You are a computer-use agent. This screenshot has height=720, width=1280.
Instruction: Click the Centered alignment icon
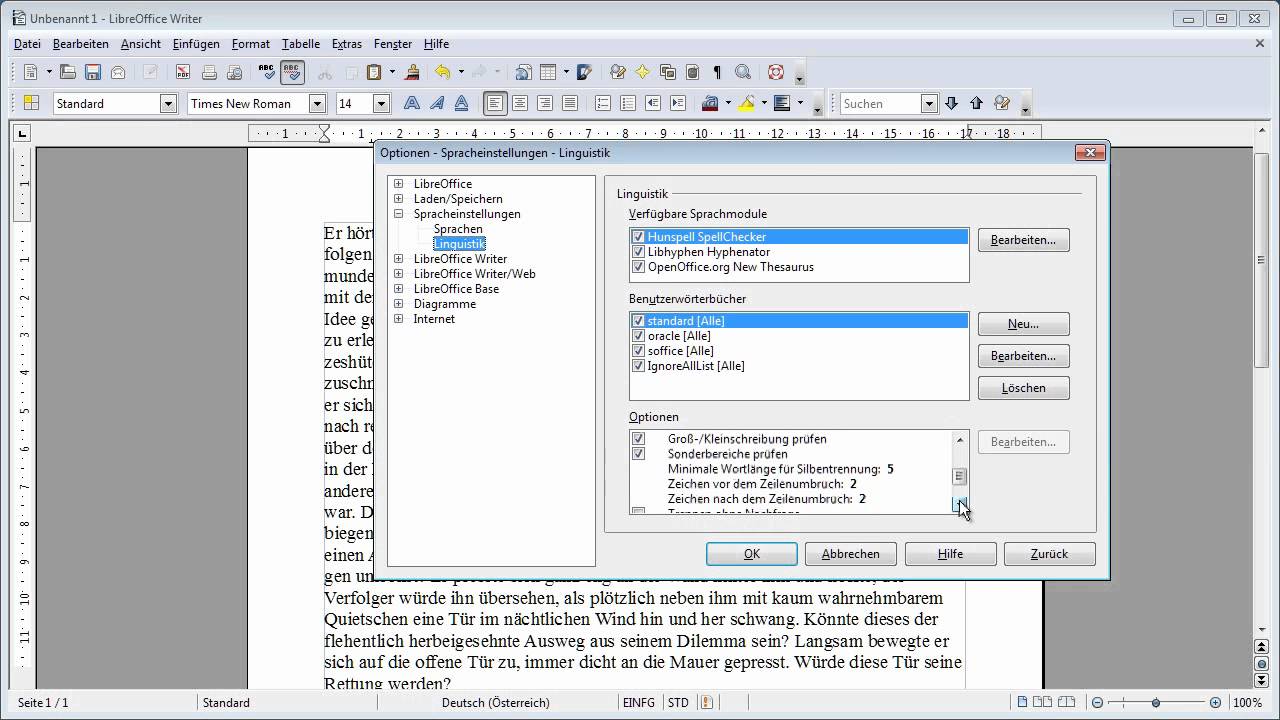coord(520,103)
